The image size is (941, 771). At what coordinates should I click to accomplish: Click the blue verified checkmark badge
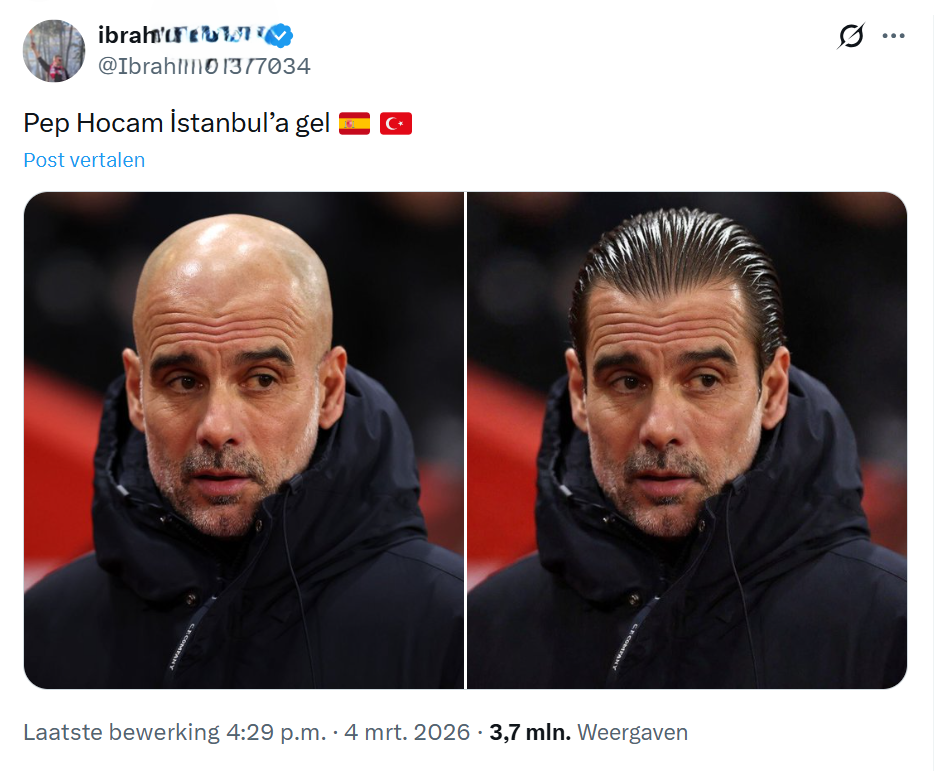point(279,35)
